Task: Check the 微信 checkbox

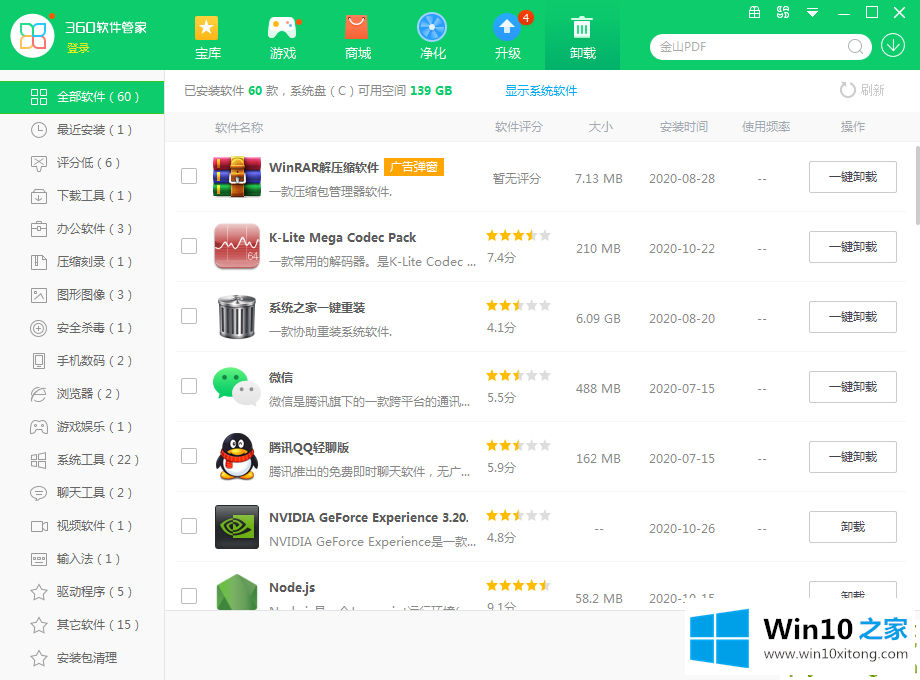Action: 189,386
